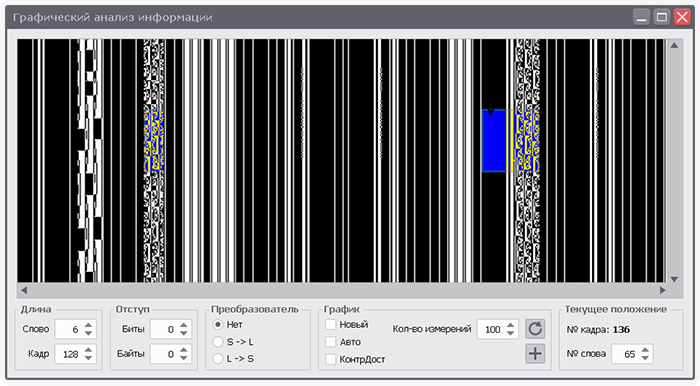Click the horizontal scrollbar right arrow
This screenshot has width=700, height=386.
pyautogui.click(x=662, y=290)
